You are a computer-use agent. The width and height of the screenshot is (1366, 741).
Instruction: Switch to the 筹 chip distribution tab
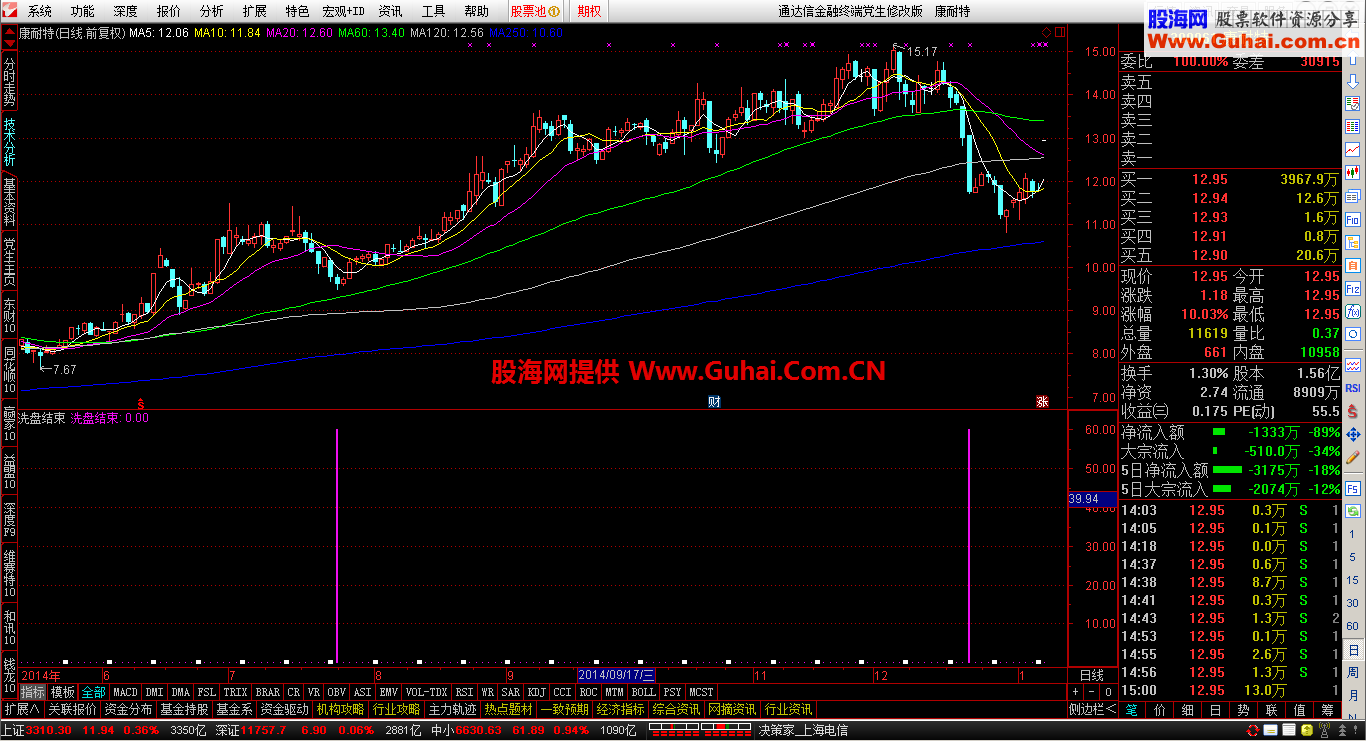pyautogui.click(x=1326, y=709)
